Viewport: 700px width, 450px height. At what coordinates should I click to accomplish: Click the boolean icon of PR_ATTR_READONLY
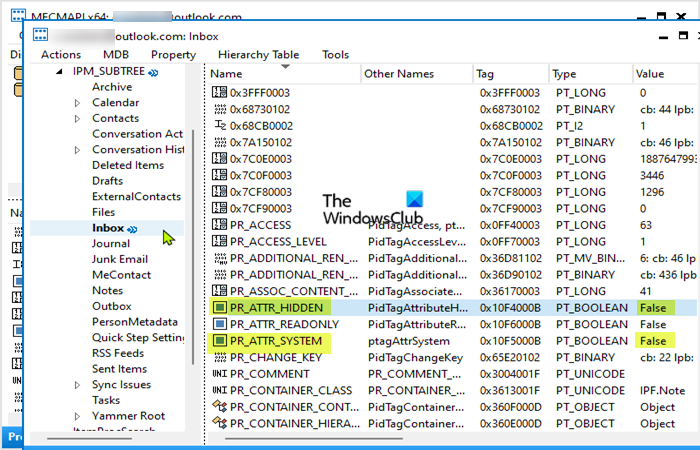[220, 324]
